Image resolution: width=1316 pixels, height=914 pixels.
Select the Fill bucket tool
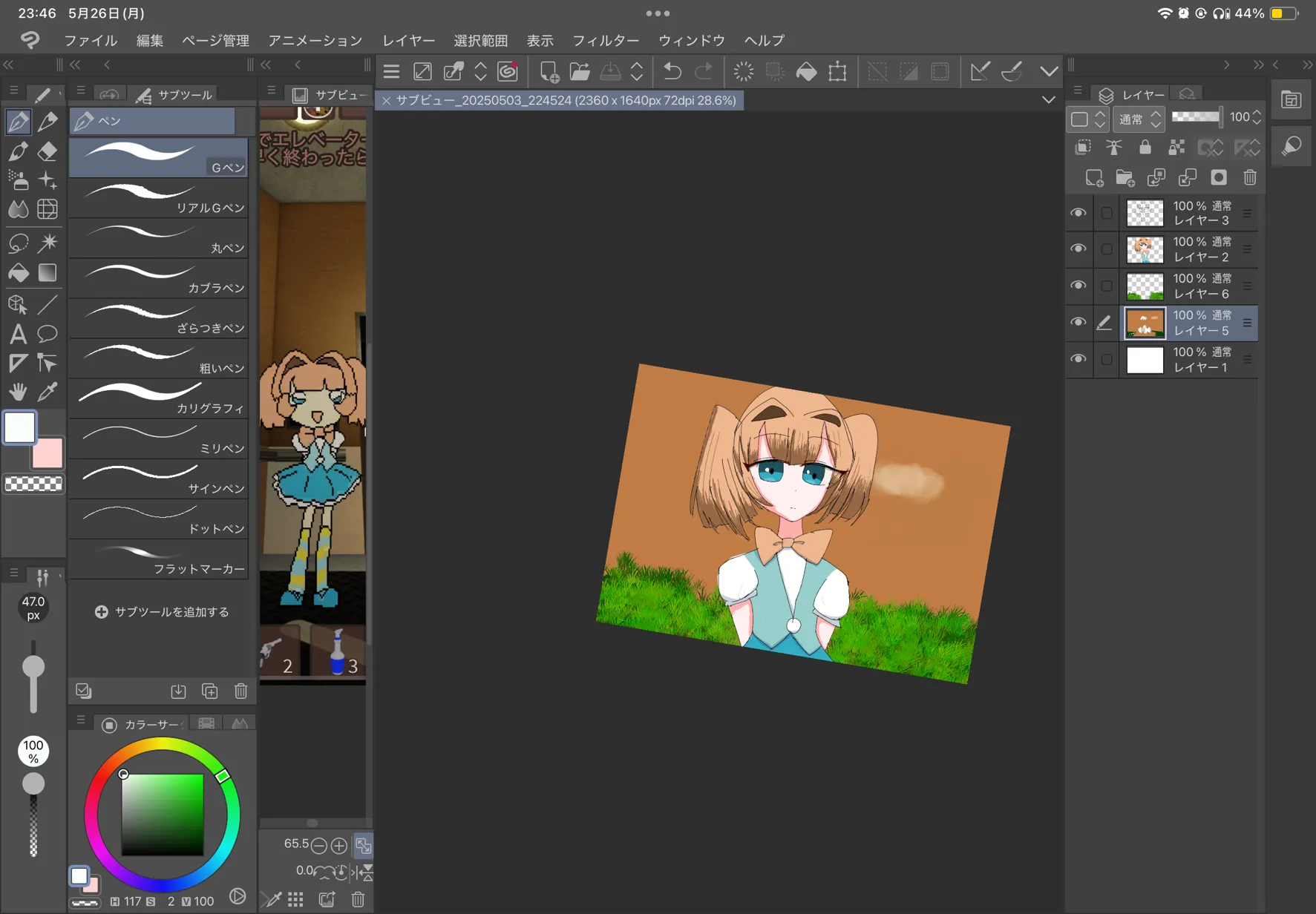pyautogui.click(x=19, y=273)
